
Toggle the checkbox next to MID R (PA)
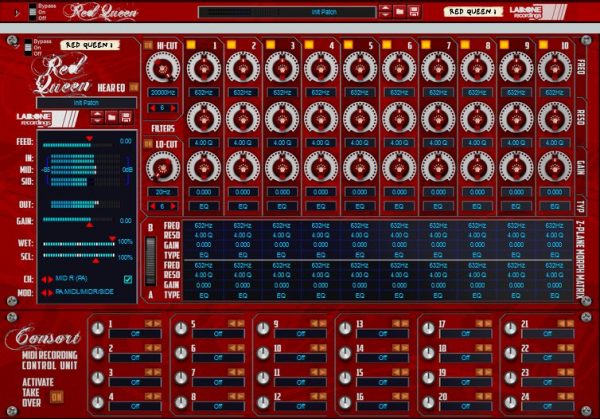pyautogui.click(x=127, y=279)
